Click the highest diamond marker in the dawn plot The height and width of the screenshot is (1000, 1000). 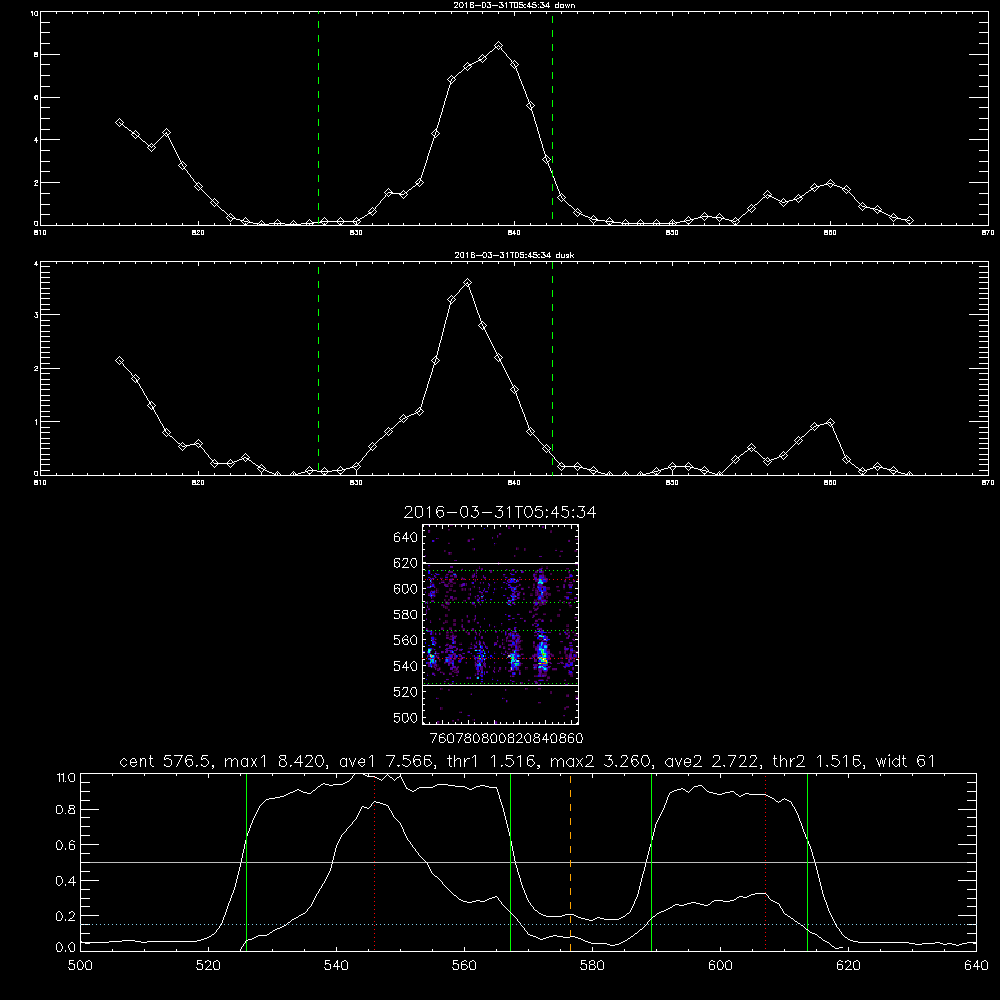tap(499, 46)
